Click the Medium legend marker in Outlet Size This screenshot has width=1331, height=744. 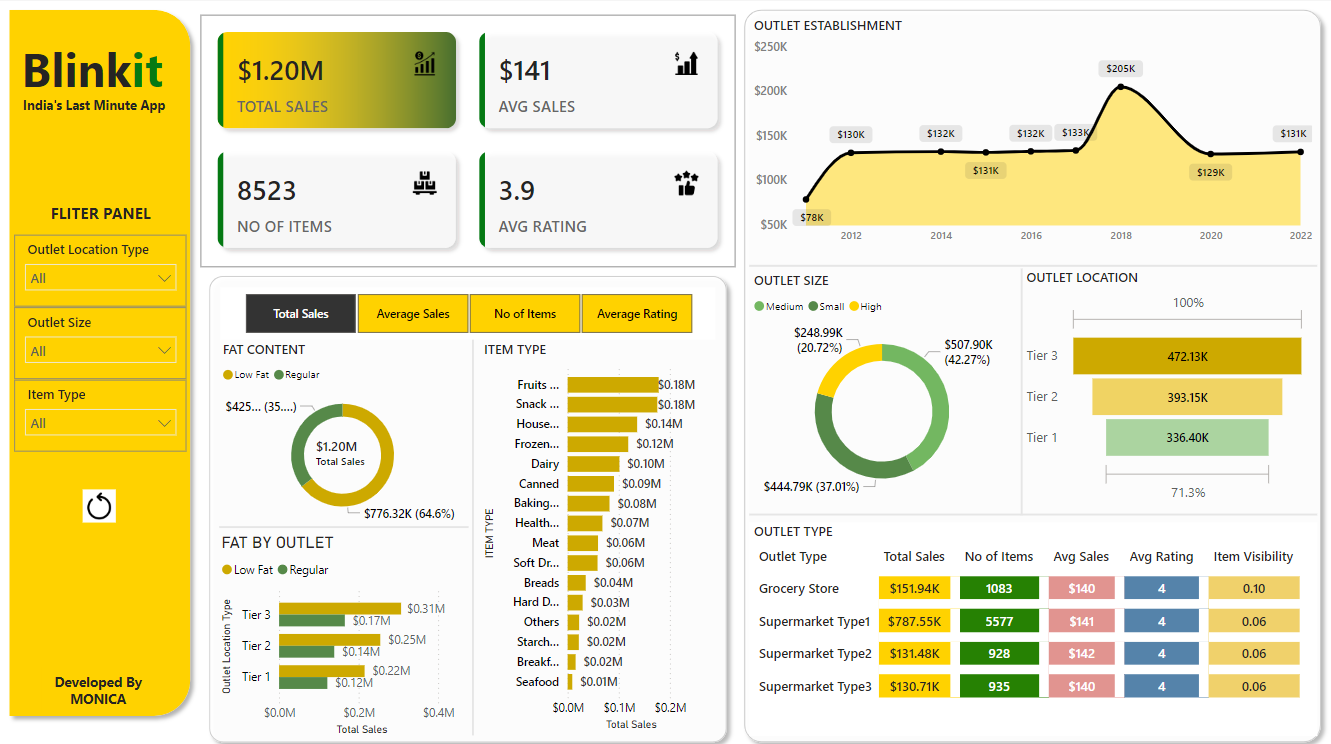pos(759,307)
